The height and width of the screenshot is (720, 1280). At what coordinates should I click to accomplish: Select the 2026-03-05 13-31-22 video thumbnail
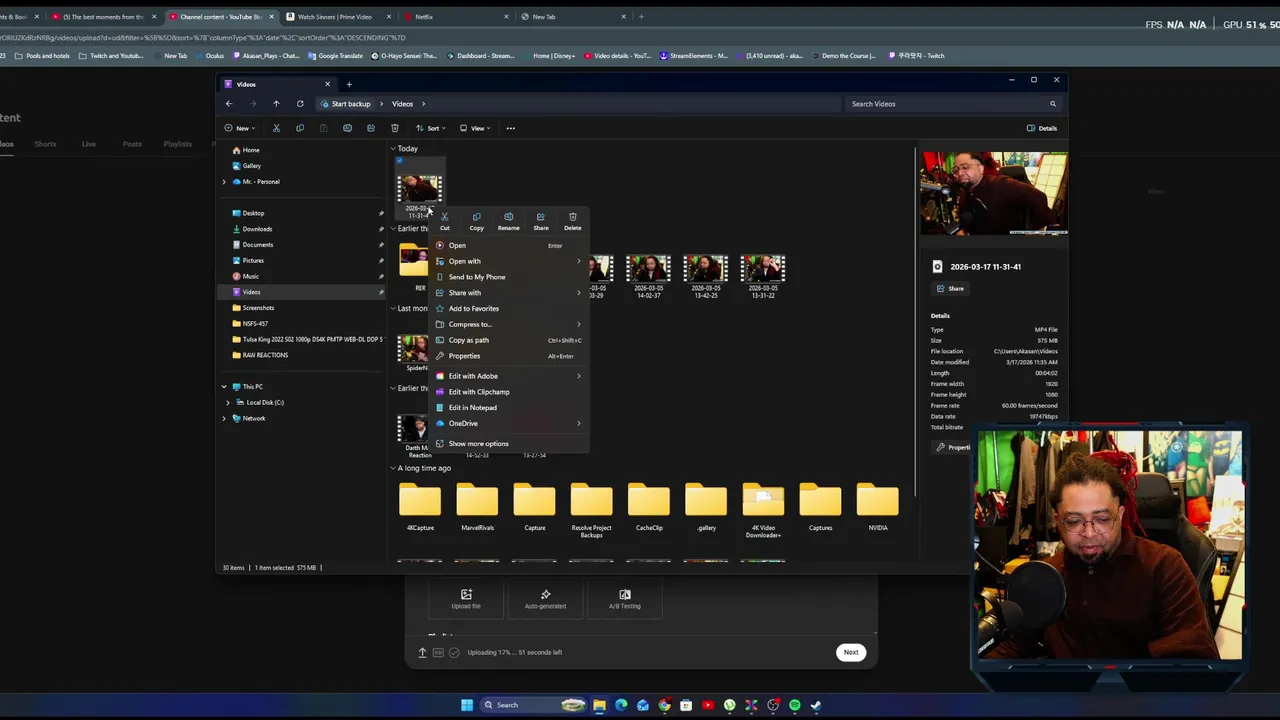763,268
